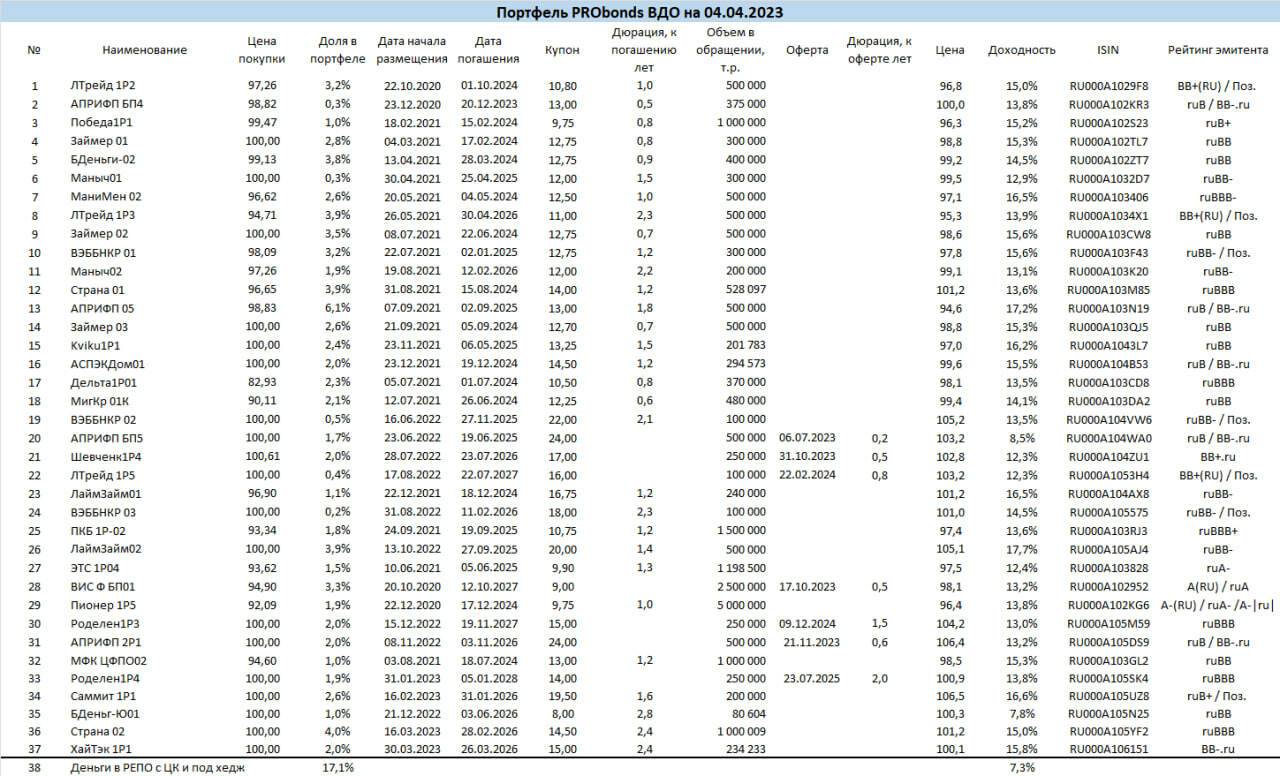Screen dimensions: 1280x776
Task: Select the 'Kviku1P1' bond name
Action: click(96, 345)
